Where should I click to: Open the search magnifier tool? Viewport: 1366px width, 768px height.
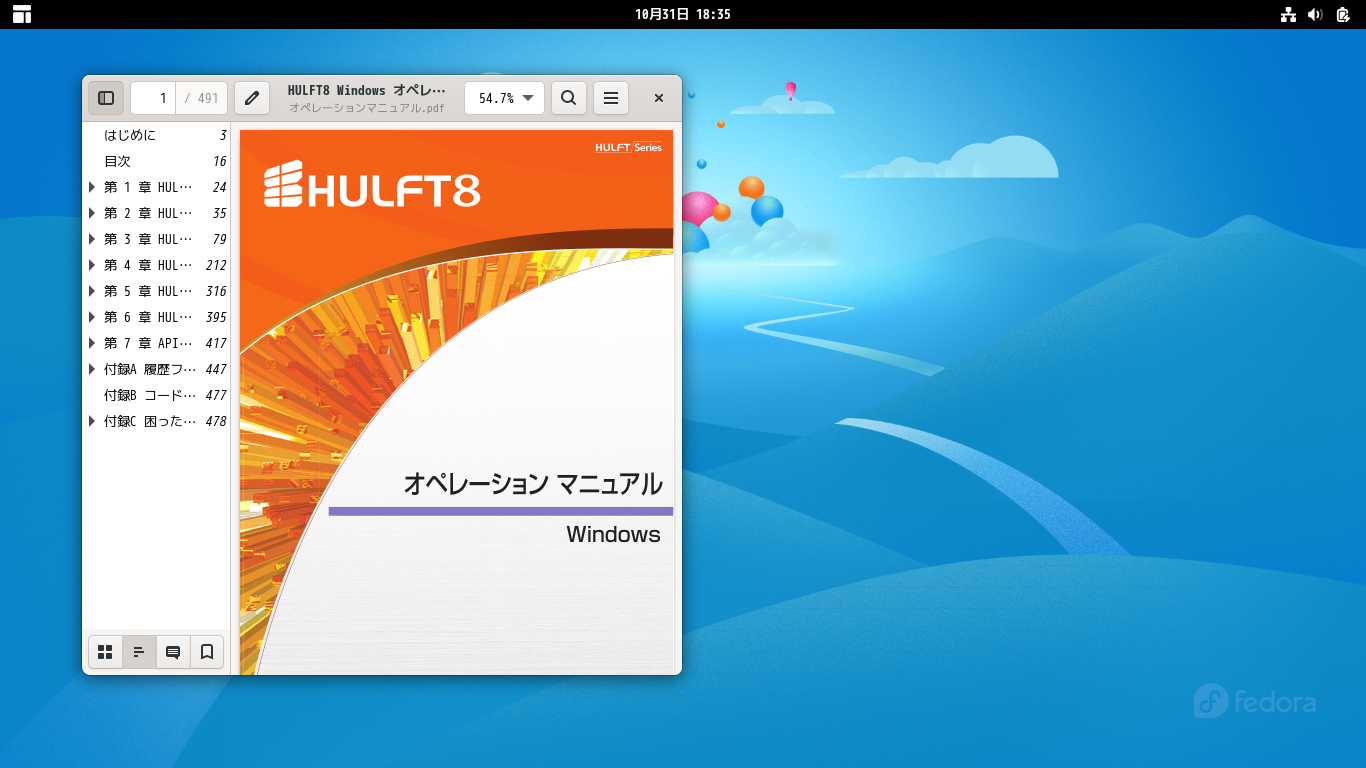(x=568, y=98)
